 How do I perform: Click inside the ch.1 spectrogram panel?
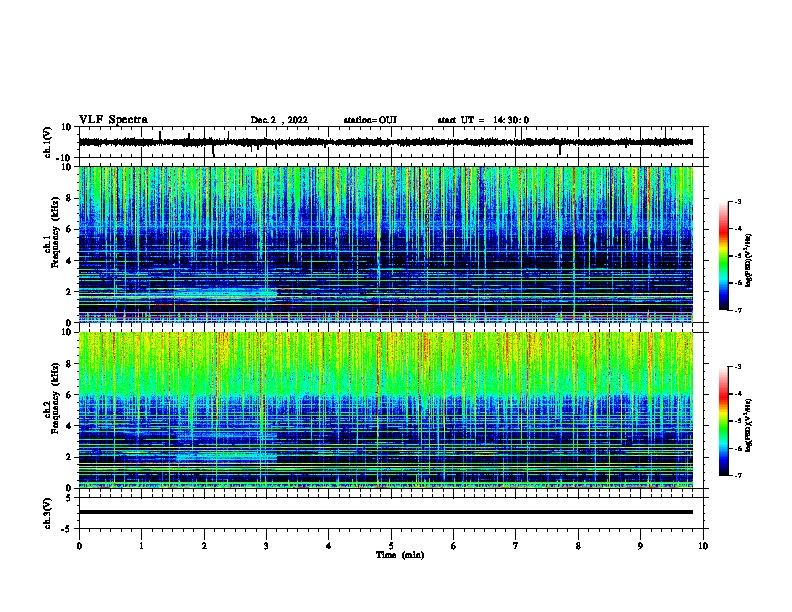pyautogui.click(x=386, y=244)
